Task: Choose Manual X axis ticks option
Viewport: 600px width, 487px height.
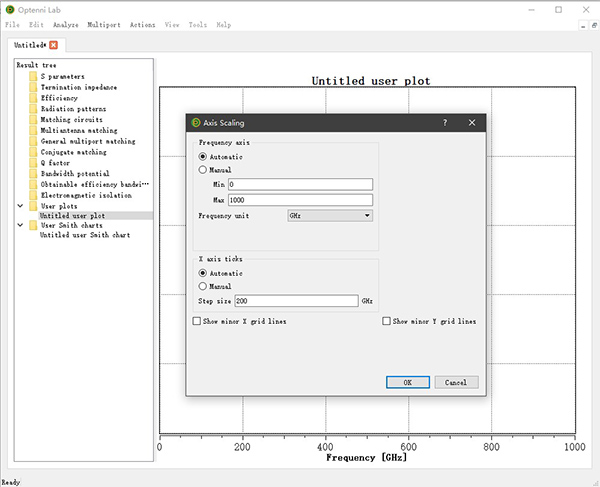Action: click(x=204, y=286)
